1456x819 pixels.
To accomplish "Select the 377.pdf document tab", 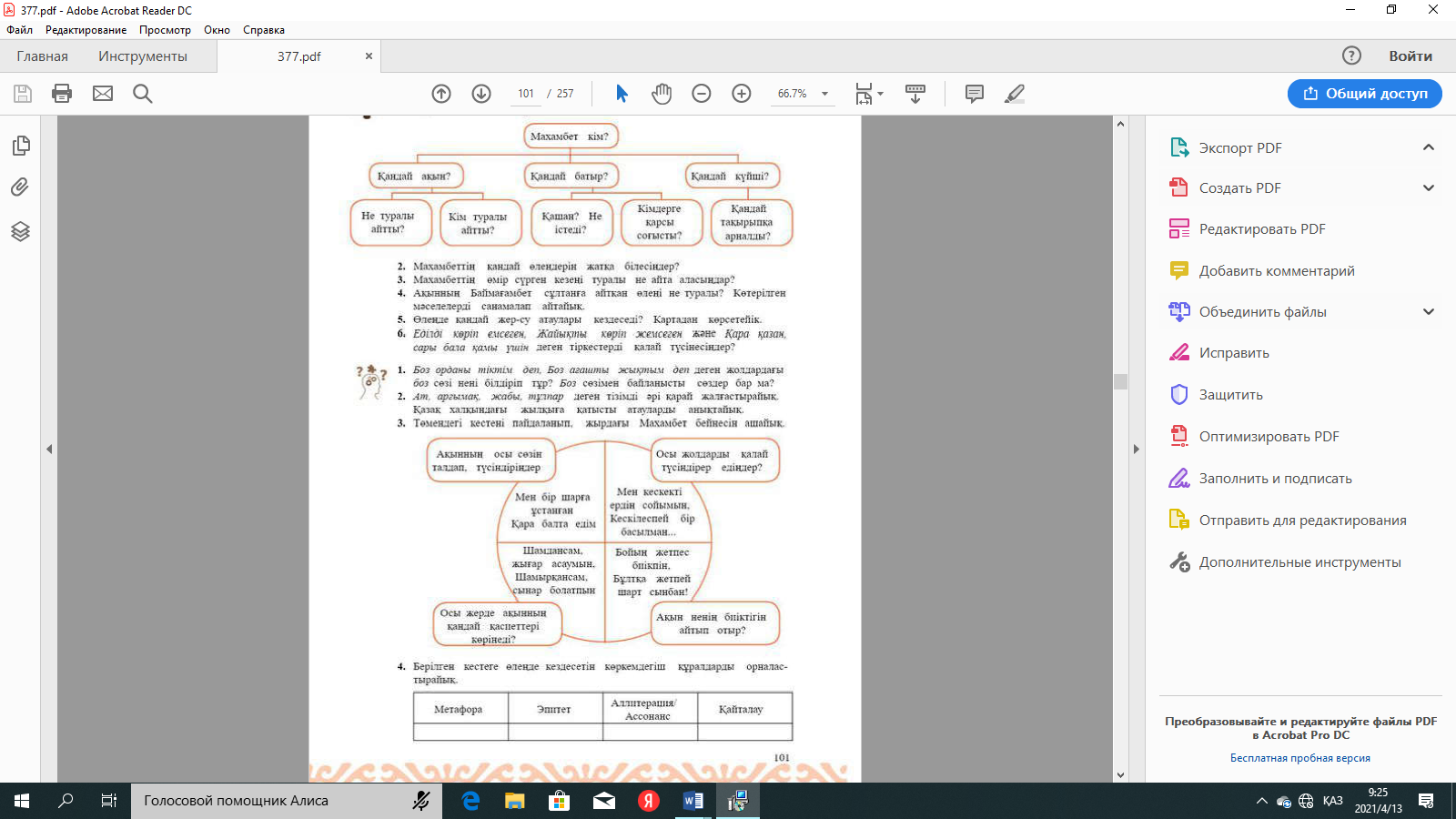I will coord(299,56).
